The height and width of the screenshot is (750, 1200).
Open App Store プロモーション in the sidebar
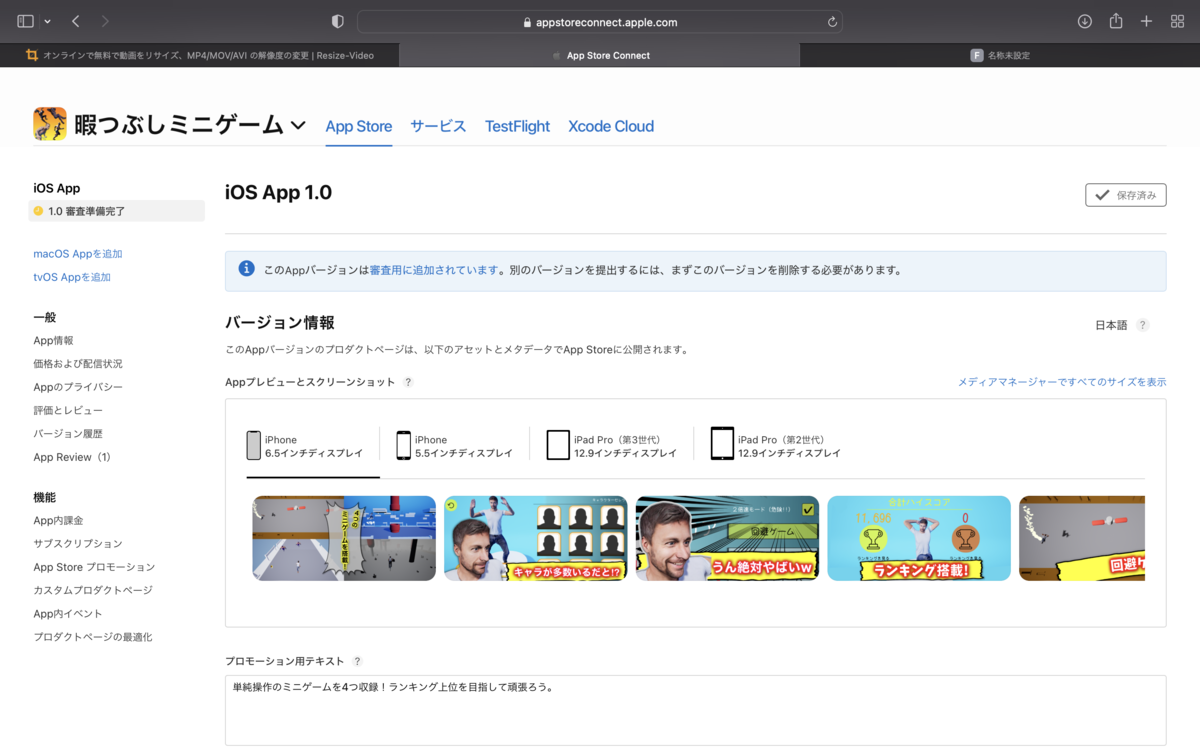coord(94,567)
